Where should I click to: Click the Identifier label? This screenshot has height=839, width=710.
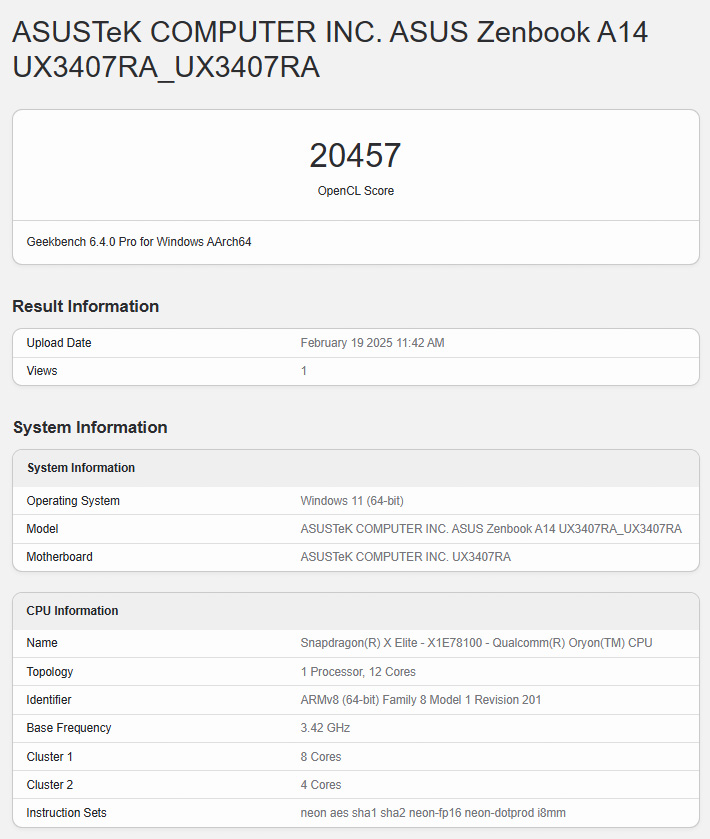click(x=49, y=700)
